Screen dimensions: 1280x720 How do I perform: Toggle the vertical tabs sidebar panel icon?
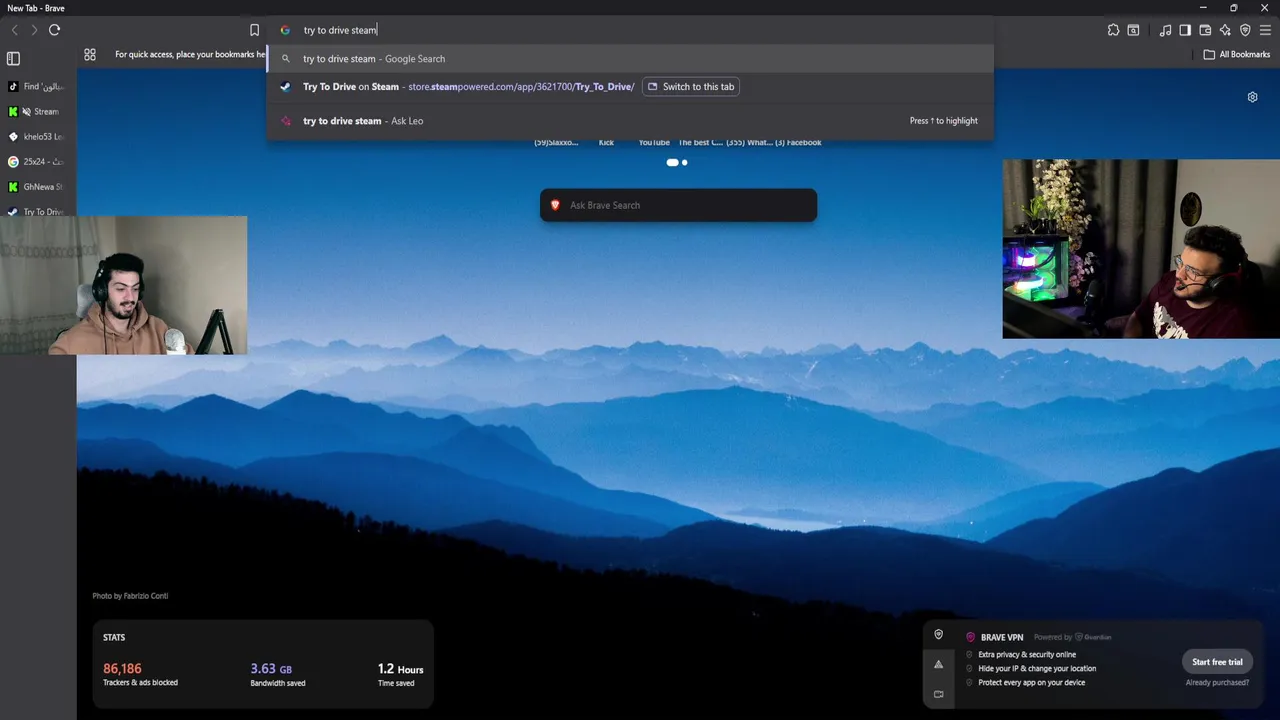coord(13,59)
